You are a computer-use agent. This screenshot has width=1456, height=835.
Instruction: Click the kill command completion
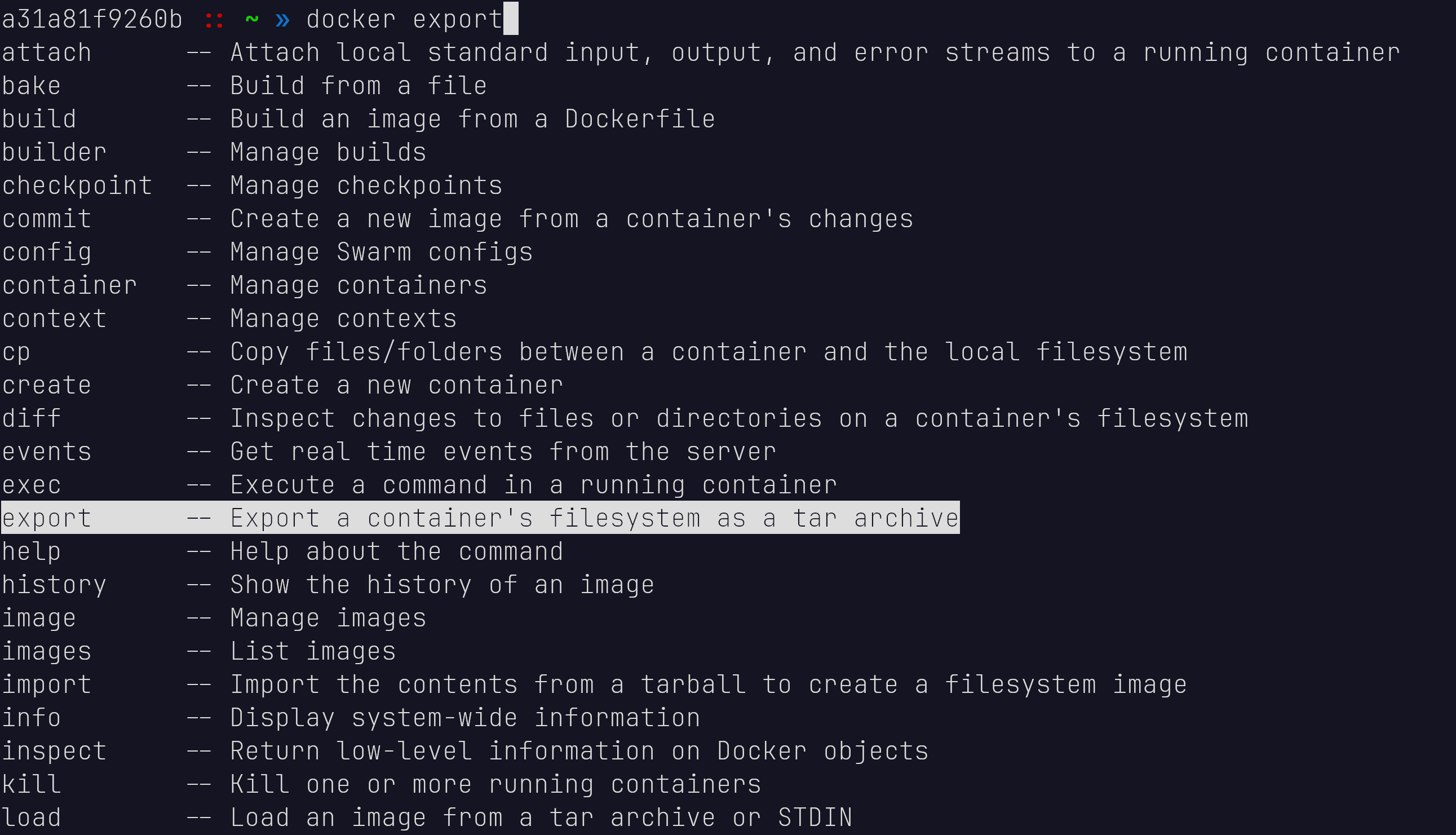point(32,784)
